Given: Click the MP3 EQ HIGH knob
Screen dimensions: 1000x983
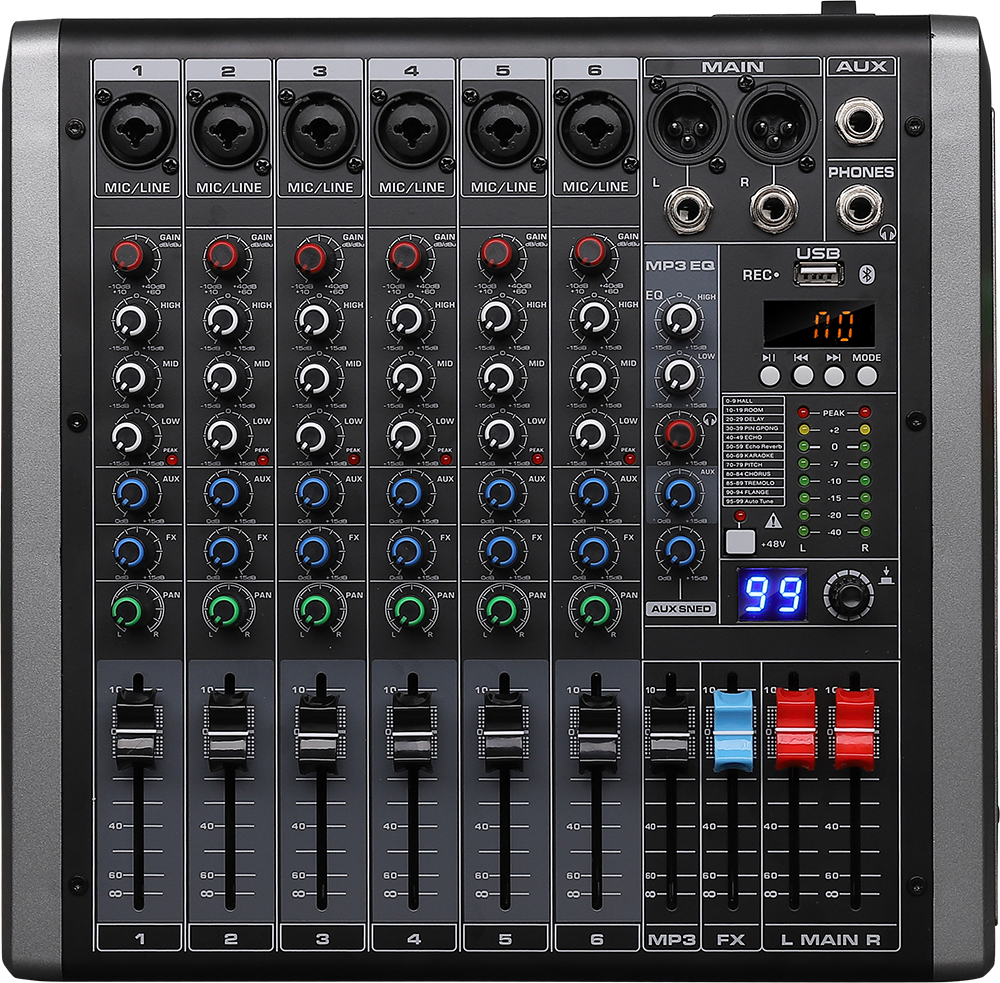Looking at the screenshot, I should click(679, 318).
